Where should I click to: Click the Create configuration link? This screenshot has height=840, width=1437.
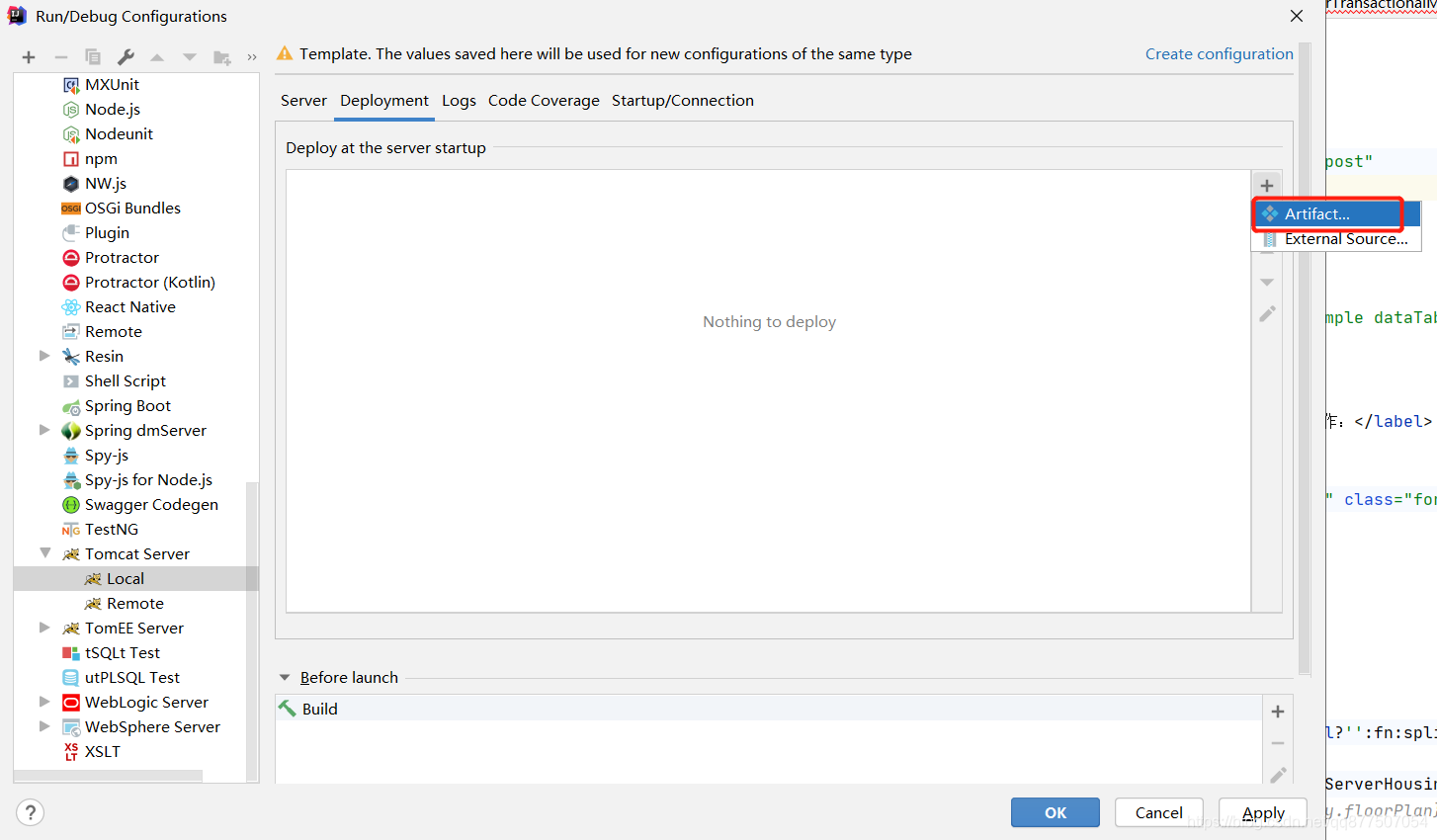tap(1220, 54)
